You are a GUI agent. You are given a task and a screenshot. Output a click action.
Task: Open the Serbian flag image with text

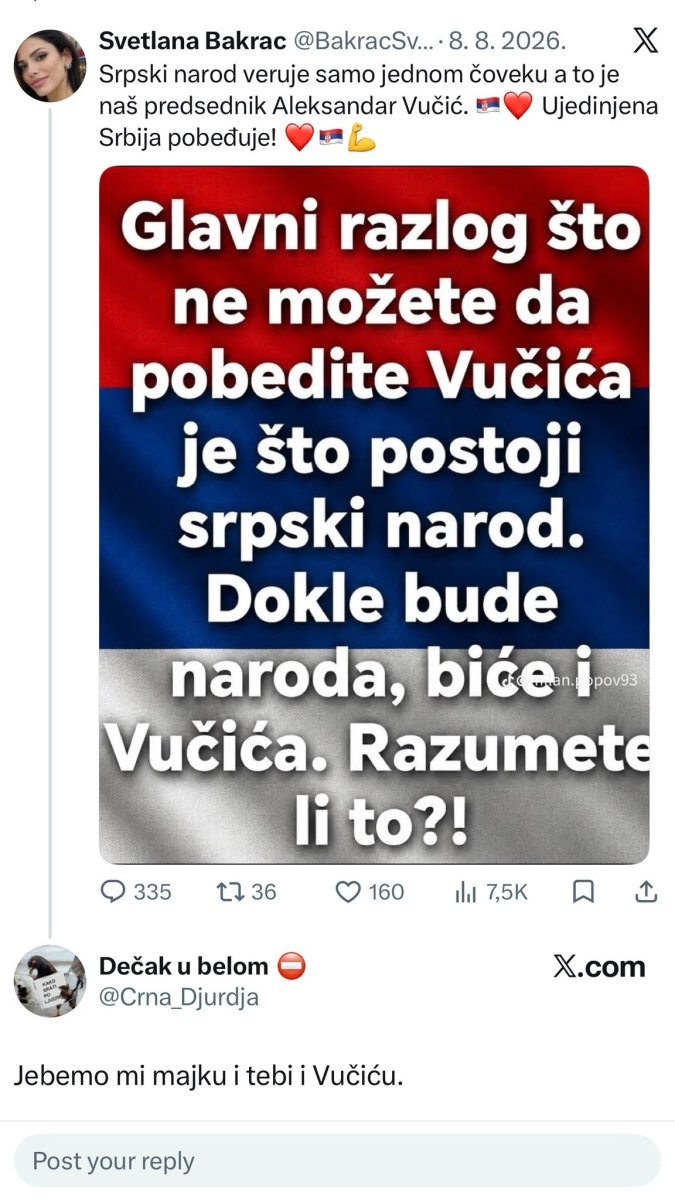tap(374, 514)
